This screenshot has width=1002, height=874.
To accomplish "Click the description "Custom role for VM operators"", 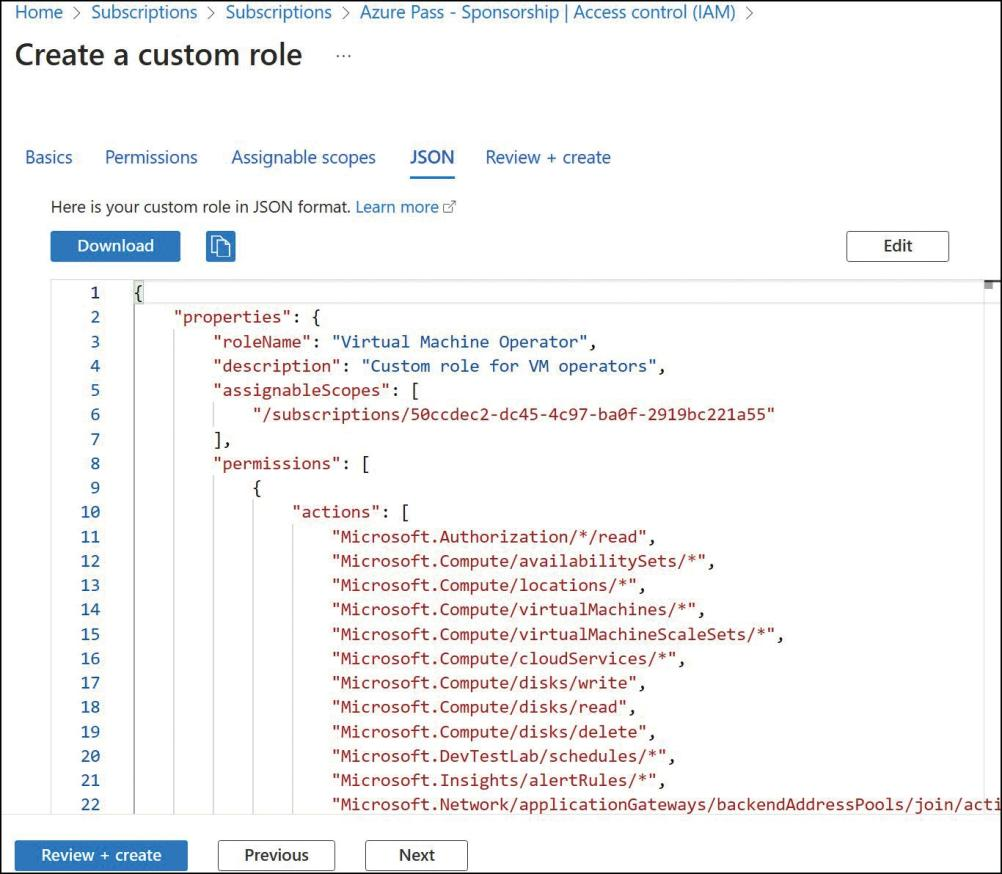I will point(509,366).
